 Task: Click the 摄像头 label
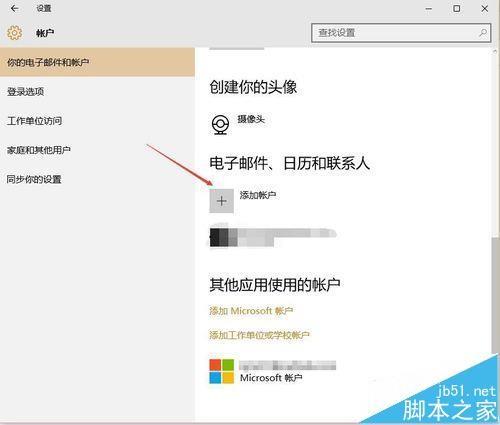pos(251,119)
